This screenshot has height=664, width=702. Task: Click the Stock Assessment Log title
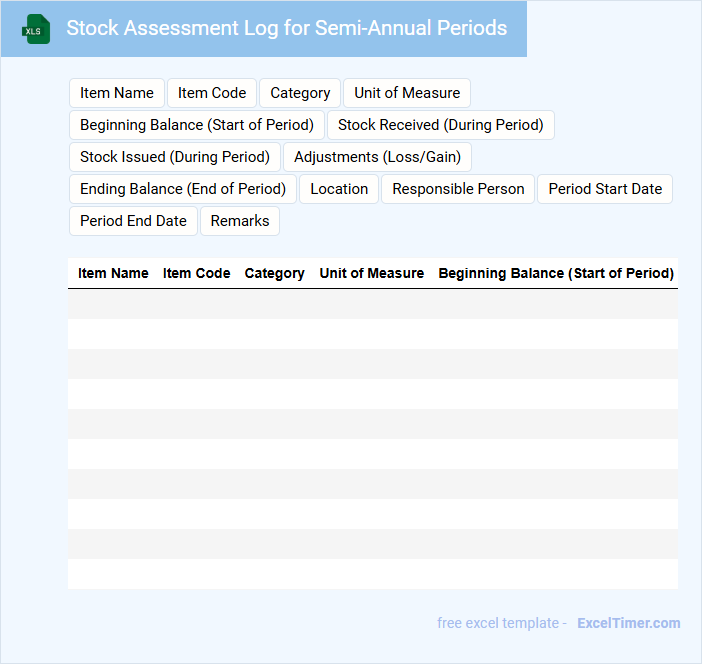pyautogui.click(x=287, y=28)
